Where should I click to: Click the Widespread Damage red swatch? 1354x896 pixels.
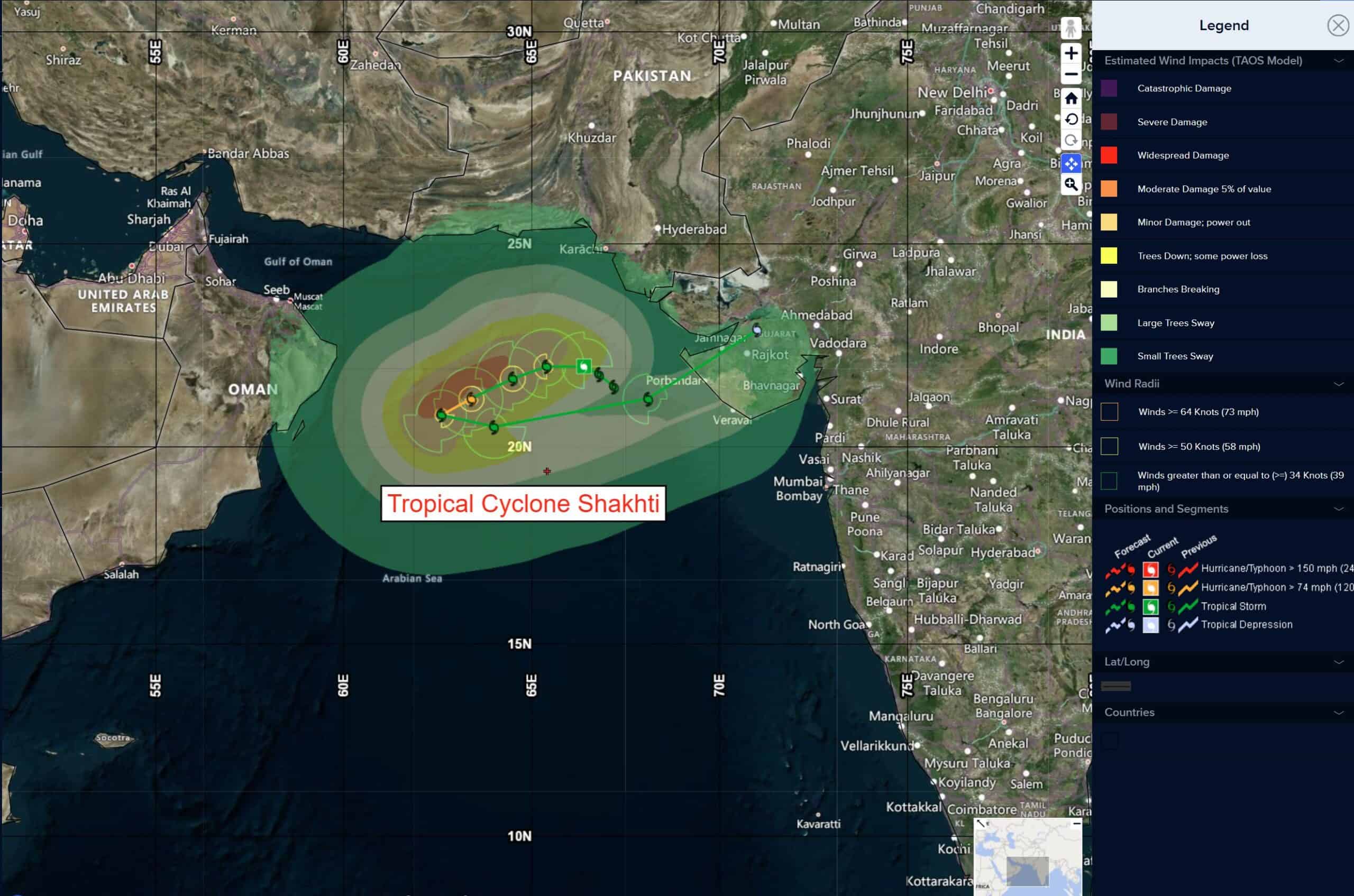1109,155
